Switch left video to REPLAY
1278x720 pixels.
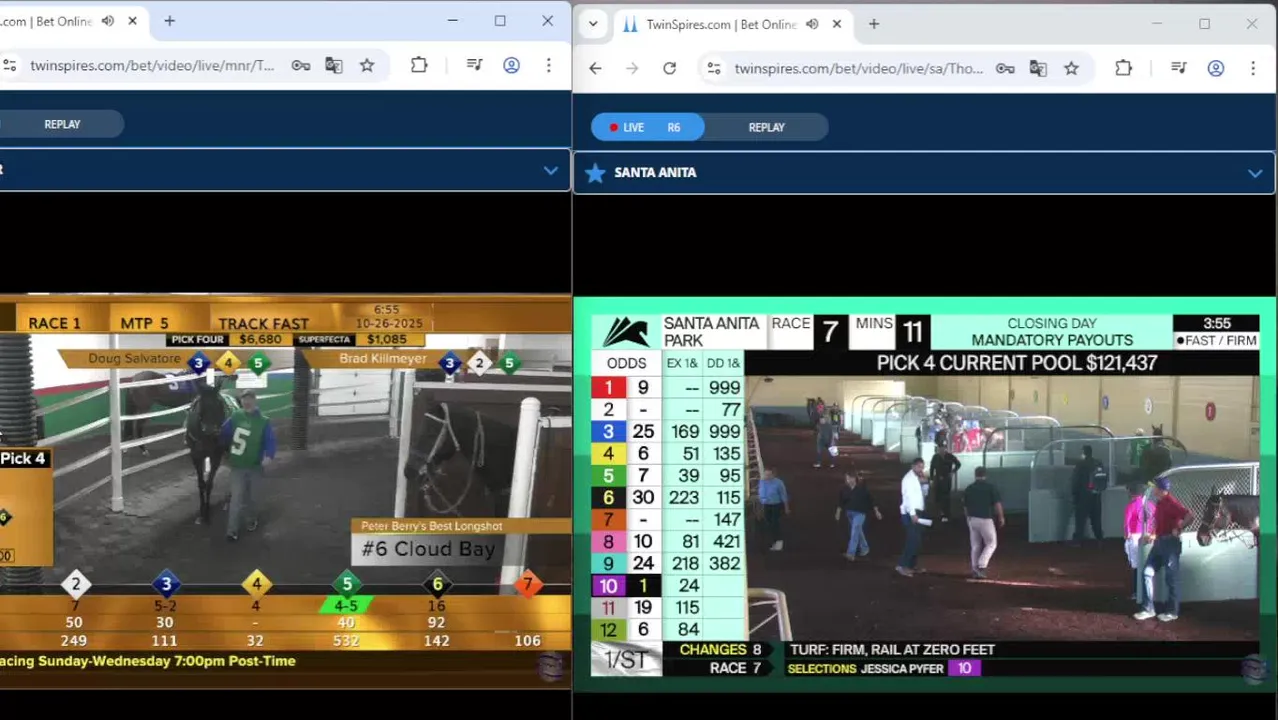62,124
